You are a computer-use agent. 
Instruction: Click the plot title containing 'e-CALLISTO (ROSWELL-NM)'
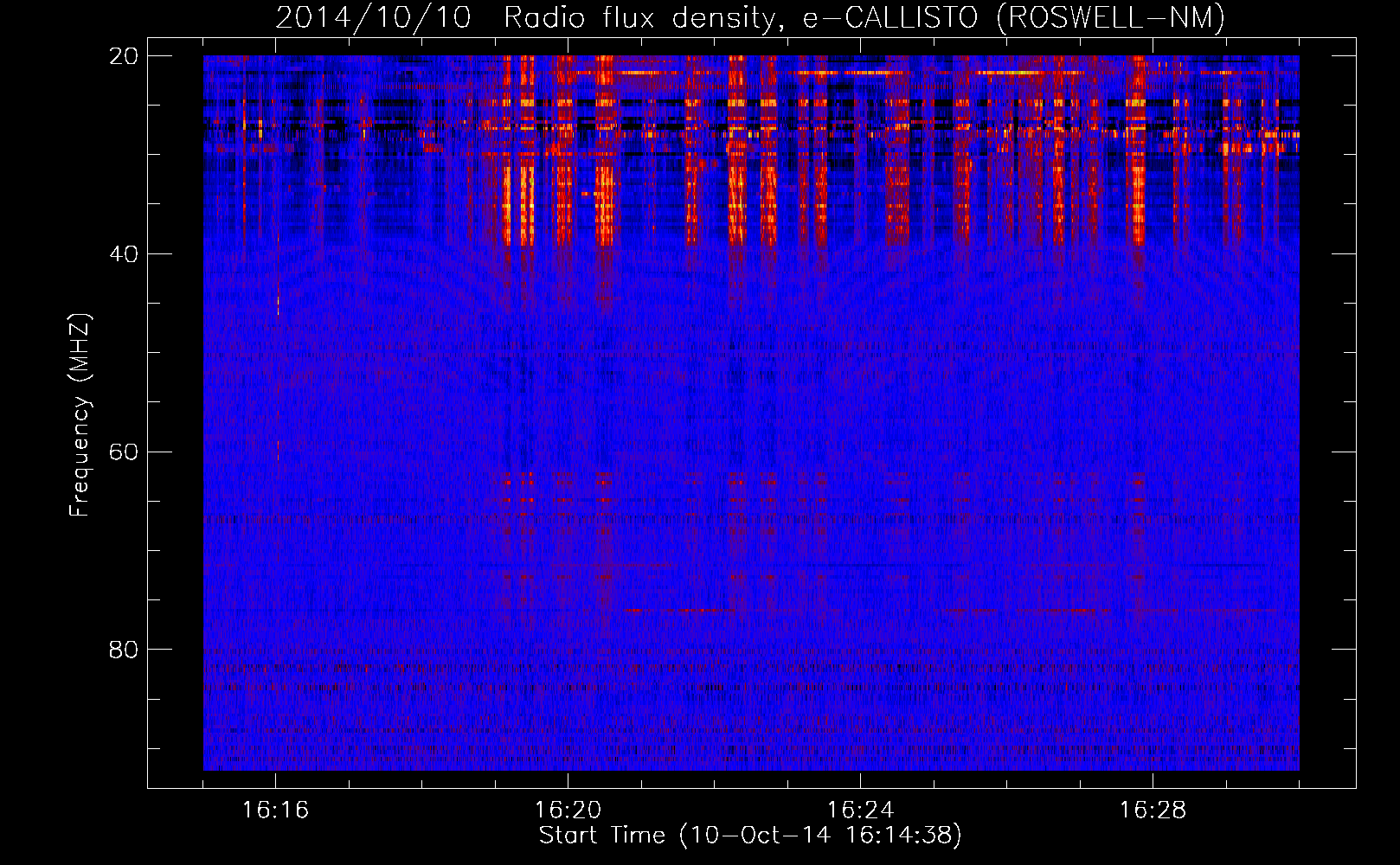pyautogui.click(x=750, y=17)
